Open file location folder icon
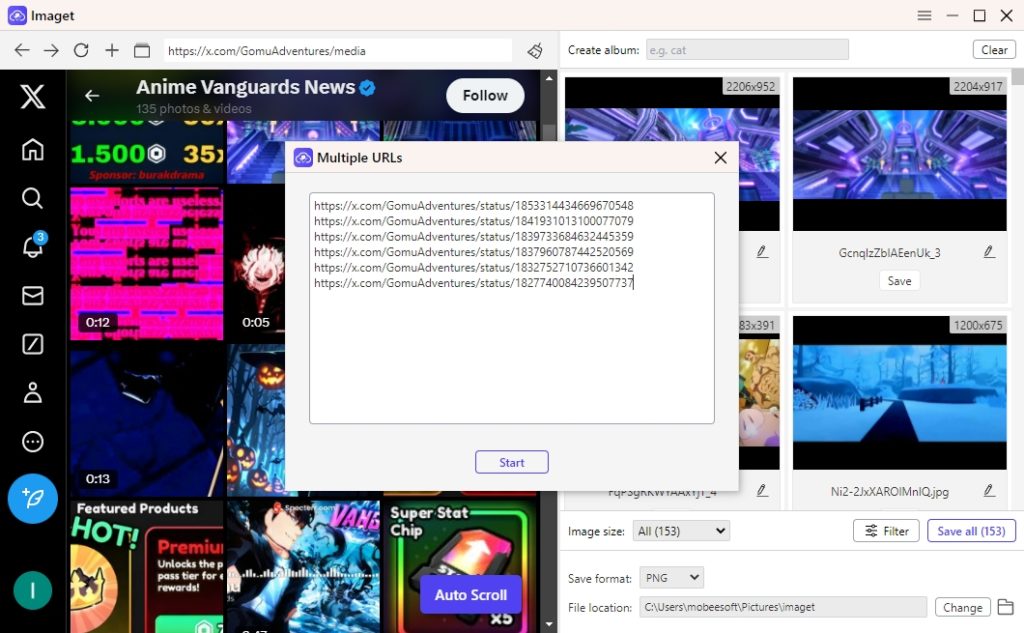The image size is (1024, 633). click(1005, 607)
